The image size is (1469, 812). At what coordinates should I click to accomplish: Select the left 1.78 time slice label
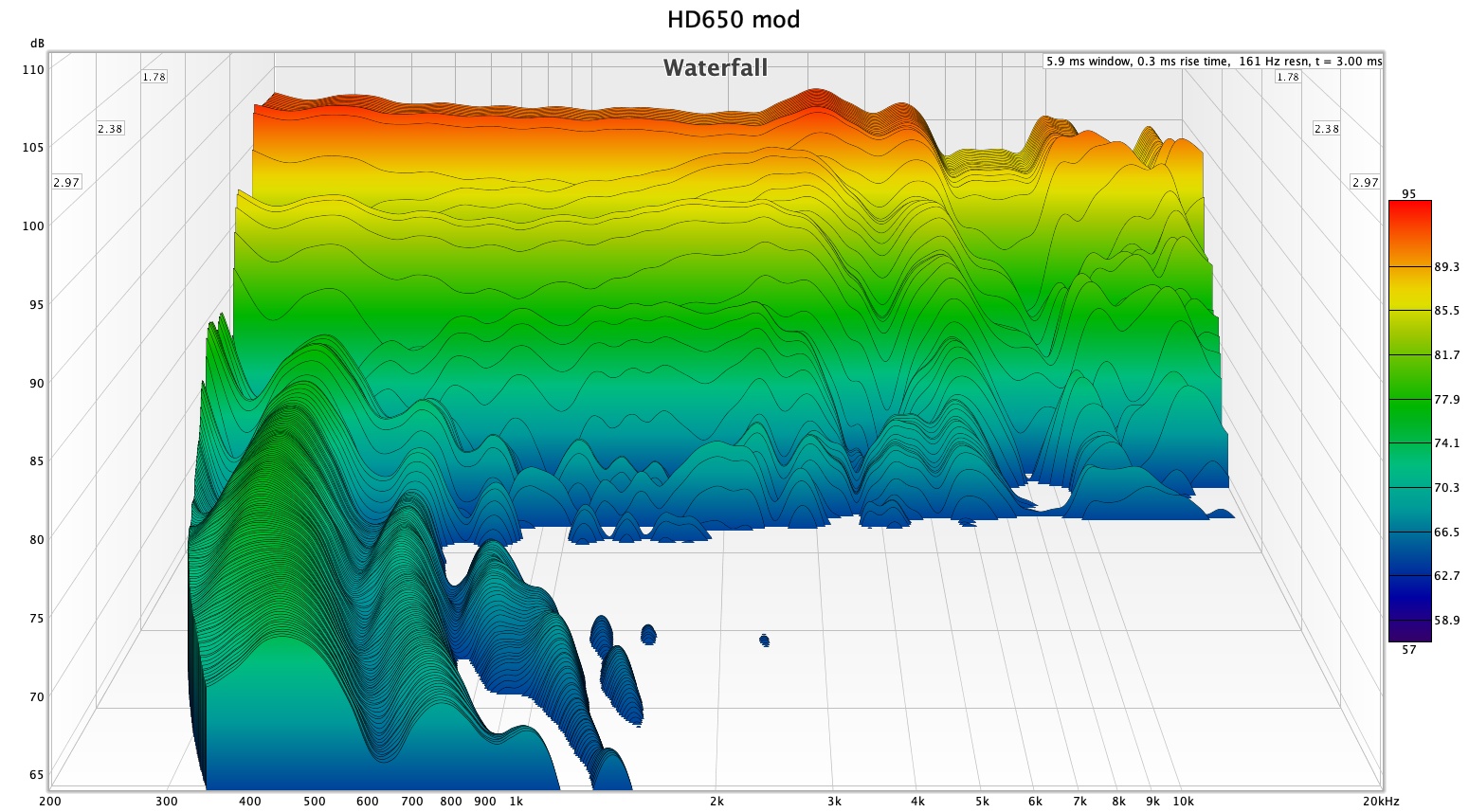(154, 77)
